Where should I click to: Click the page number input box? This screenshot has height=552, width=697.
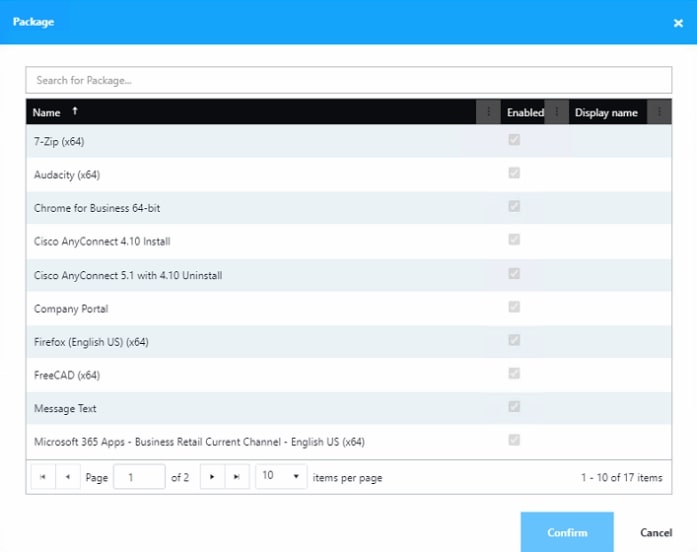(x=139, y=477)
